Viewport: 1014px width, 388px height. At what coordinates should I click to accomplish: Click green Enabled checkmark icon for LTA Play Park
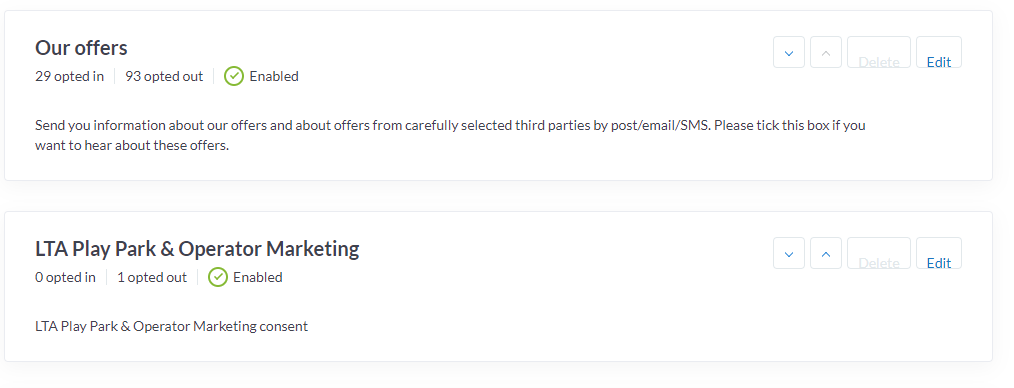tap(218, 277)
